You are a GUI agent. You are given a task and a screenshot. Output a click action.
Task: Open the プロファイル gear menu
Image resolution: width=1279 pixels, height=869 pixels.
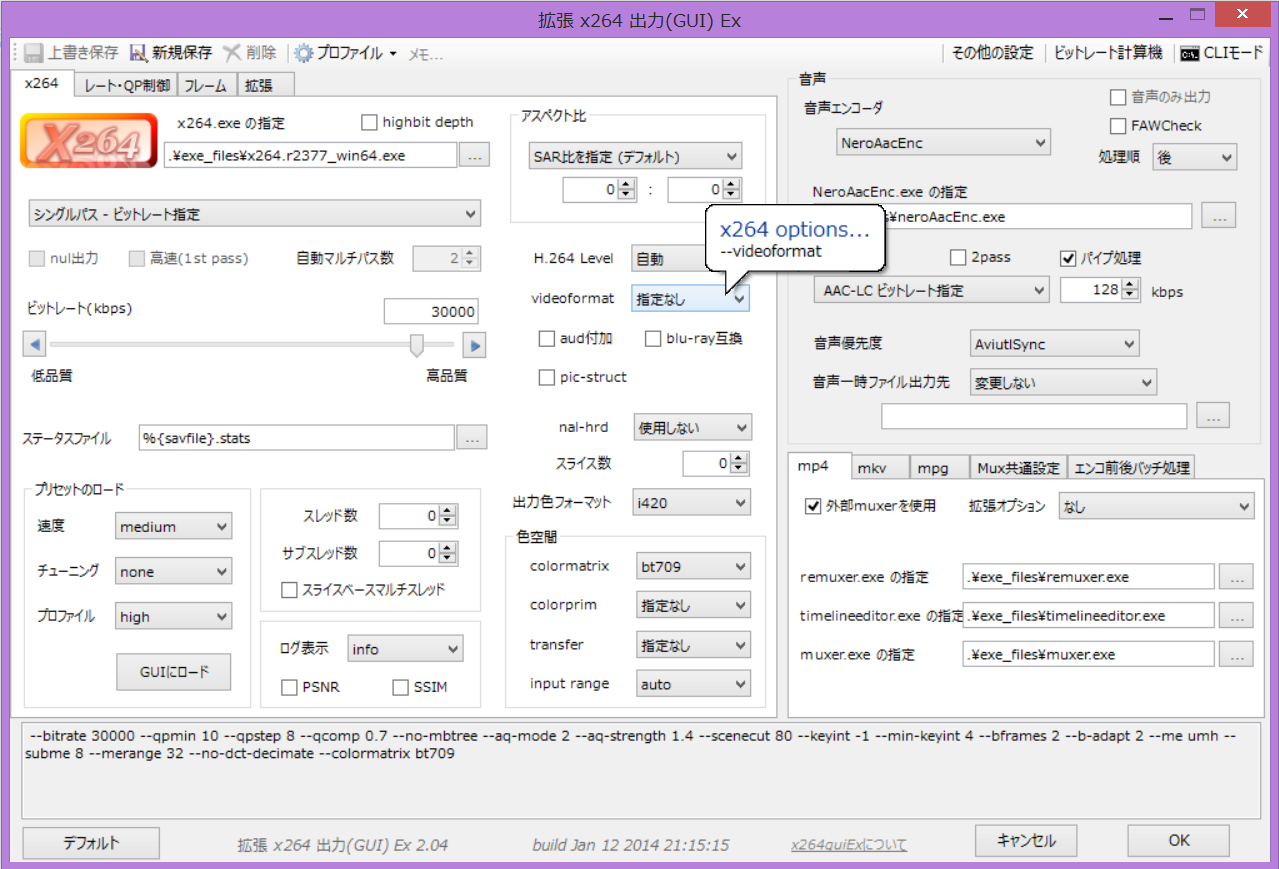tap(345, 53)
